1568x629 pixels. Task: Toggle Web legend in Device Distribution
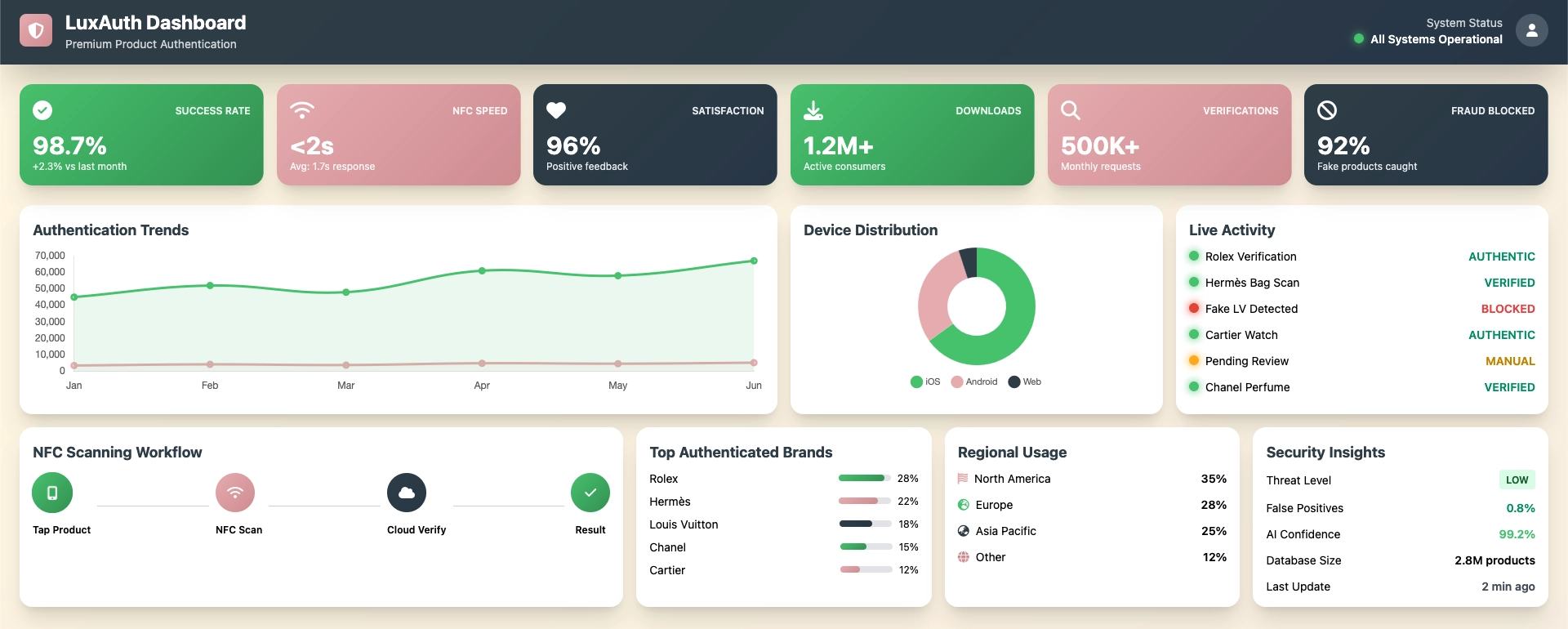(x=1025, y=381)
